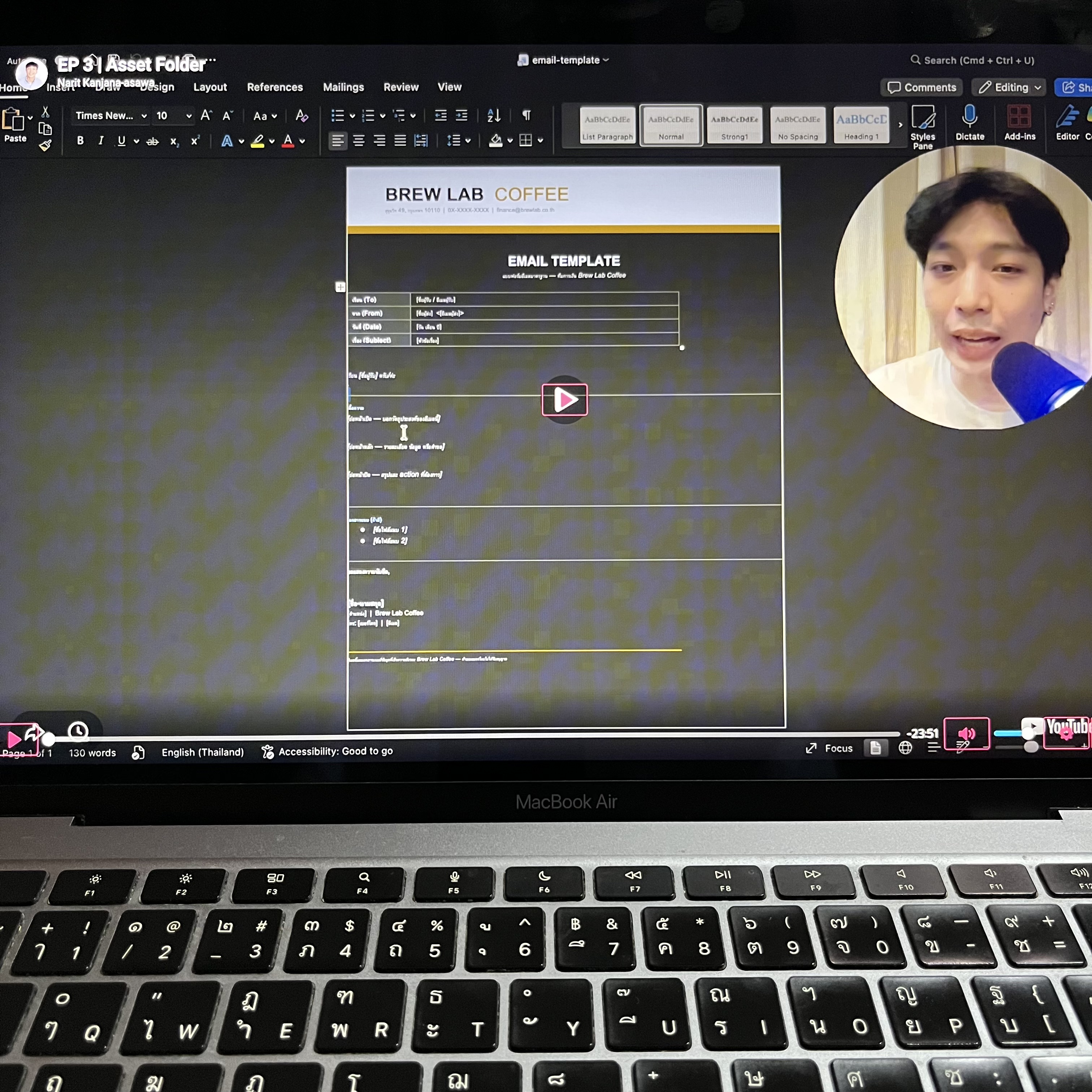Screen dimensions: 1092x1092
Task: Click the Text Effects blue A icon
Action: [227, 141]
